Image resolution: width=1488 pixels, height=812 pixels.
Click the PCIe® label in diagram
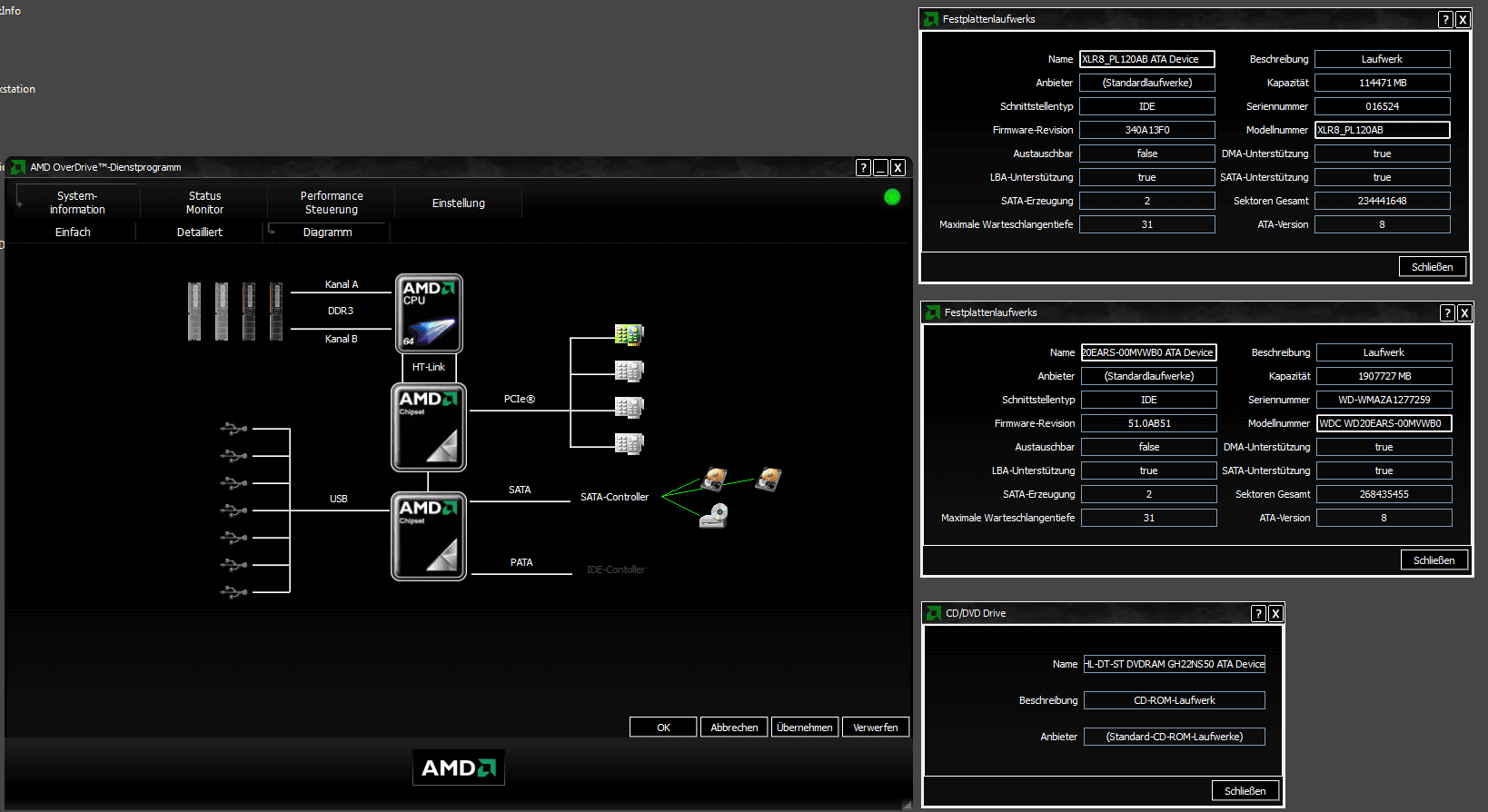520,399
